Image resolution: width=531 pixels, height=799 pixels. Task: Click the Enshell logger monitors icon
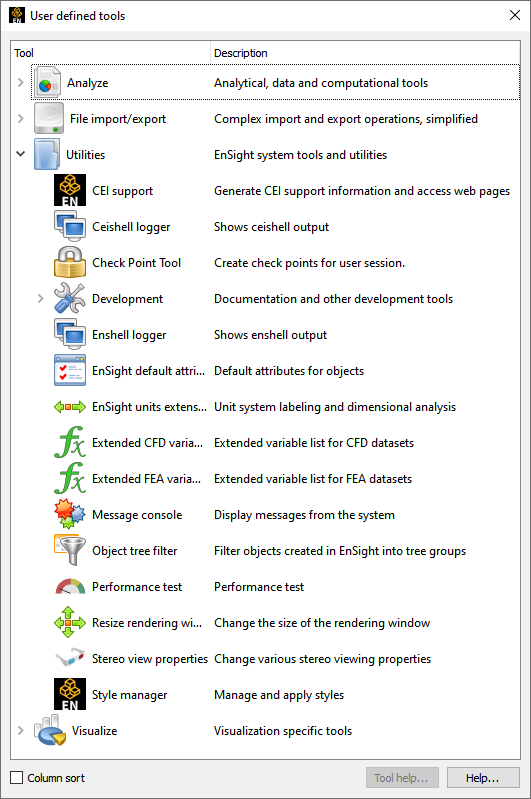(70, 334)
